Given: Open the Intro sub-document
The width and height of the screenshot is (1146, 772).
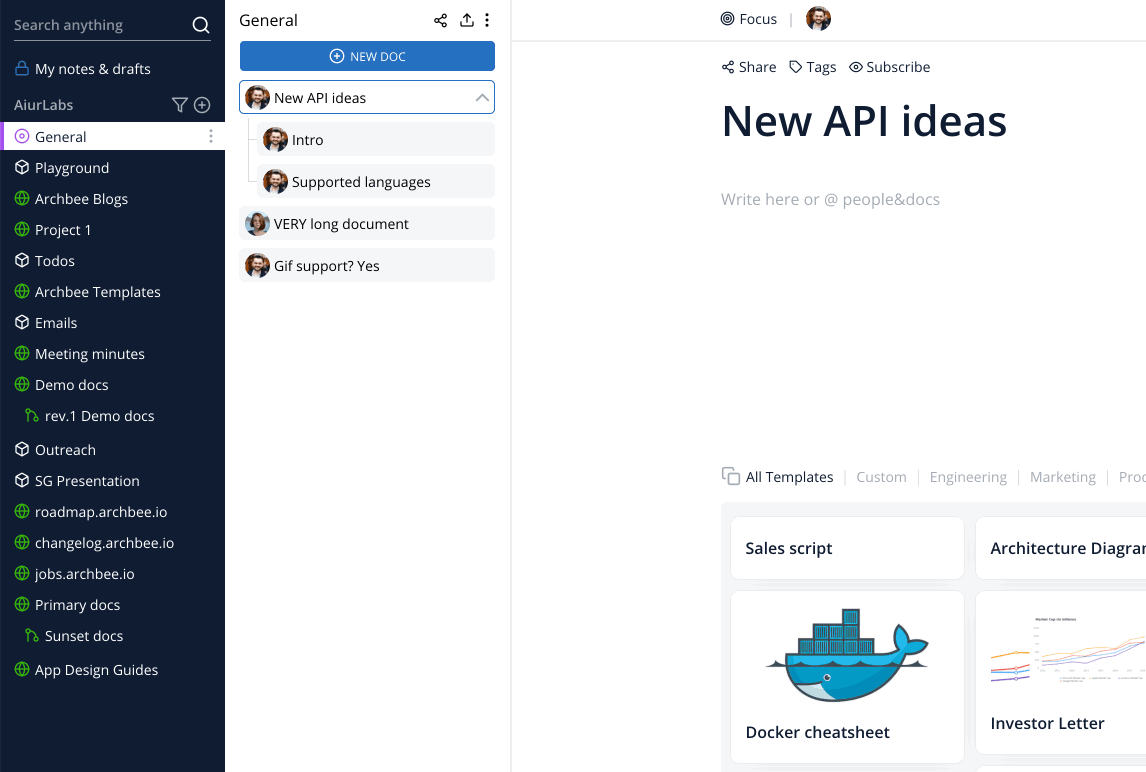Looking at the screenshot, I should click(376, 139).
